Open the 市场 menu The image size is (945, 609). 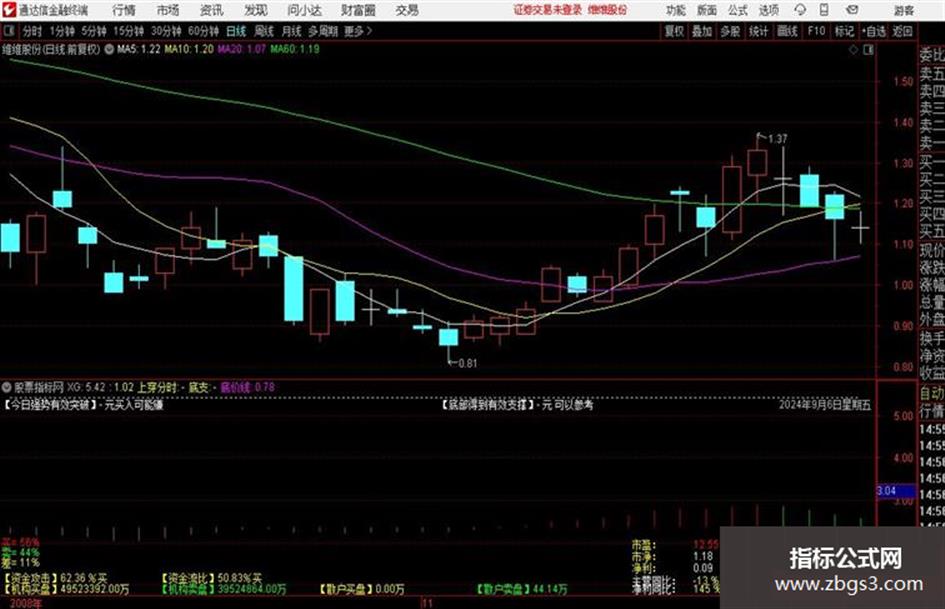(x=168, y=10)
